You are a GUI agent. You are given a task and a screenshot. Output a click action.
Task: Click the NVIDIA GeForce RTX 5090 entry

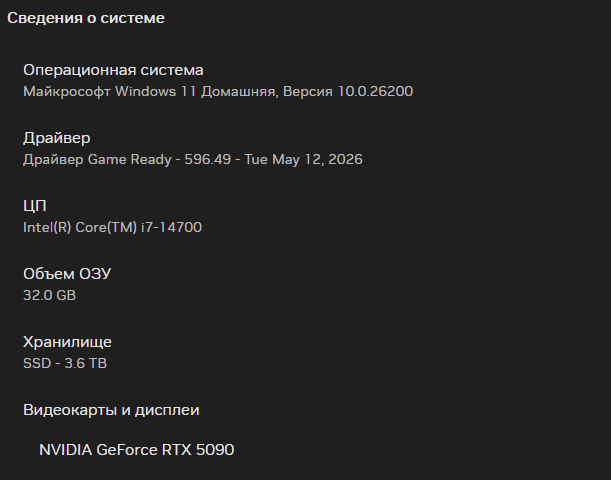[136, 450]
